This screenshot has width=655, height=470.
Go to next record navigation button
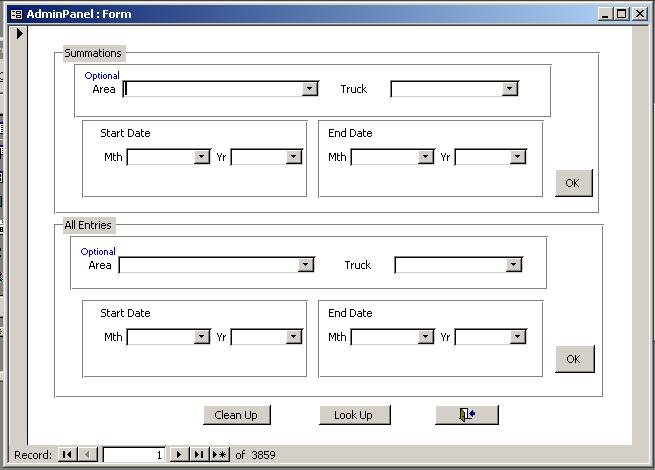pyautogui.click(x=179, y=455)
